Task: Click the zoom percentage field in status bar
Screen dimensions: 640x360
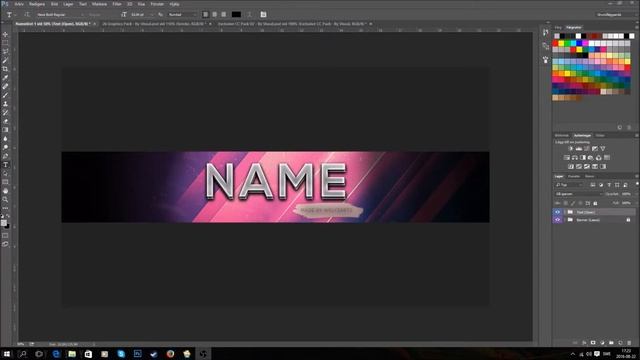Action: [x=20, y=344]
